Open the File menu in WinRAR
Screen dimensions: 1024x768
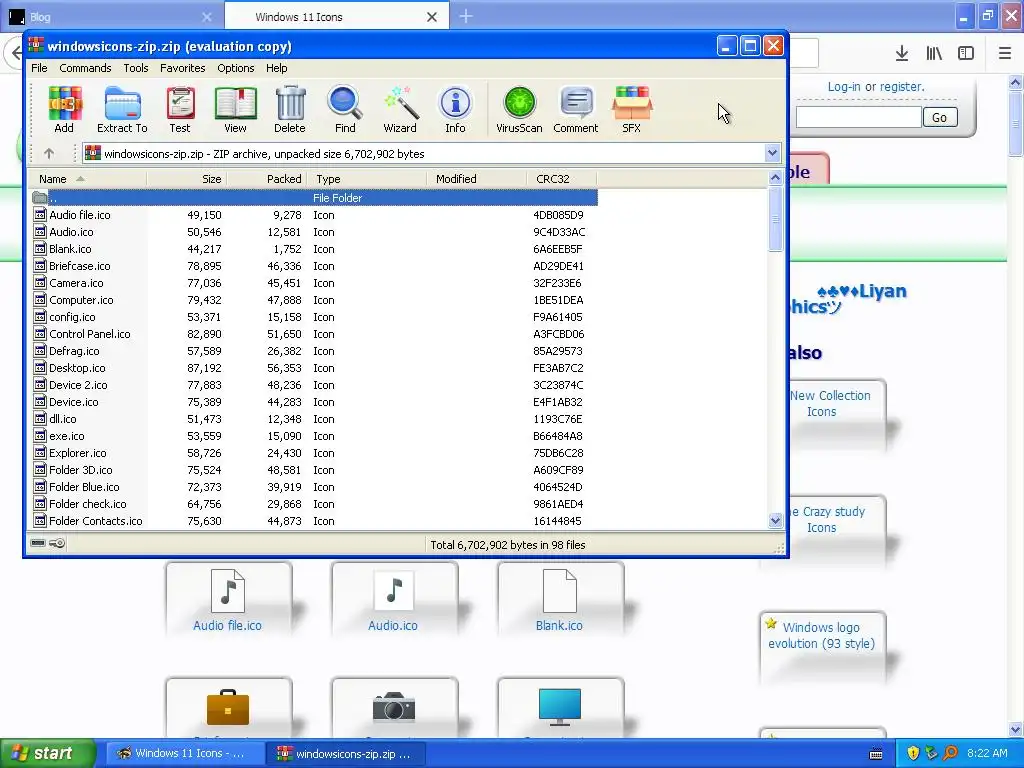39,68
